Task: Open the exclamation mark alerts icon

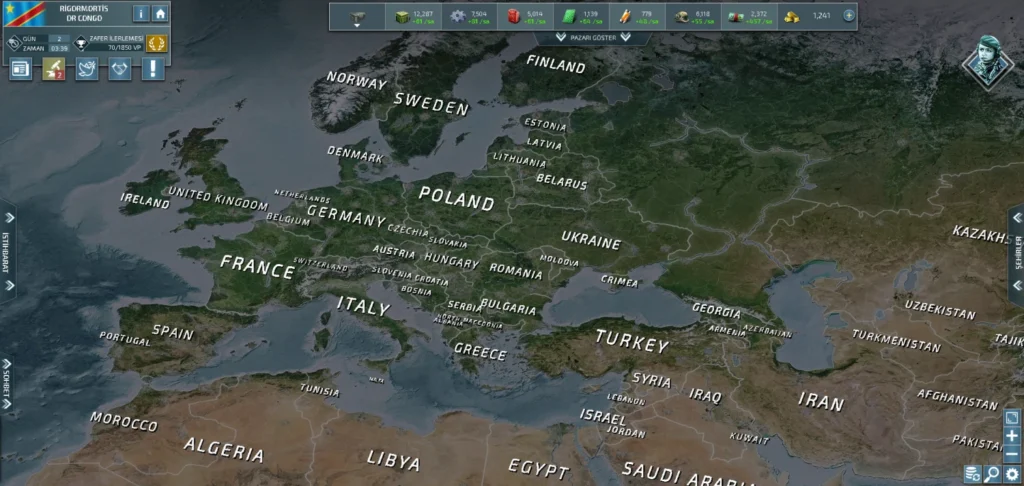Action: pyautogui.click(x=153, y=69)
